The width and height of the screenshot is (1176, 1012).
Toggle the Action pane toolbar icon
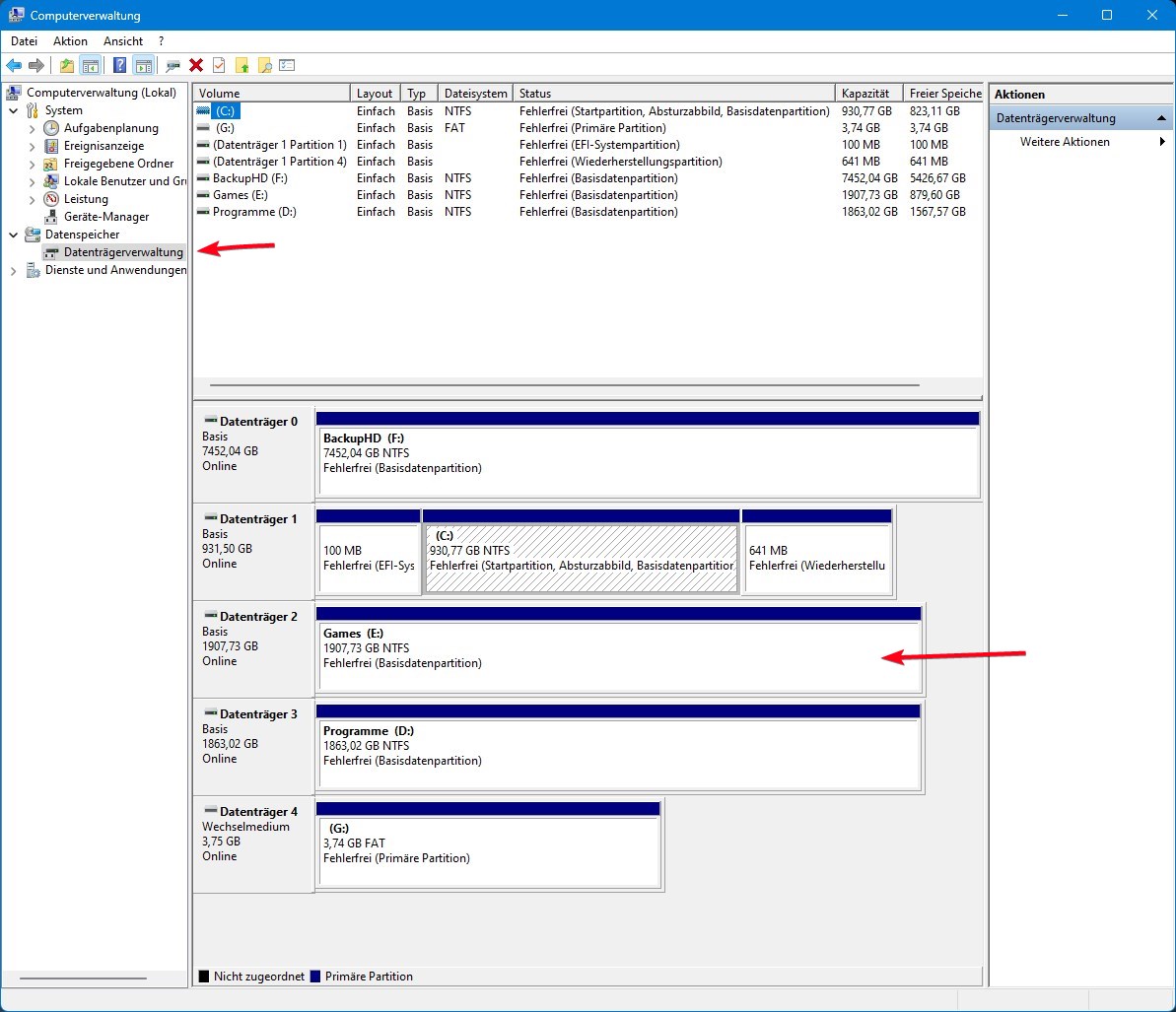pos(143,65)
